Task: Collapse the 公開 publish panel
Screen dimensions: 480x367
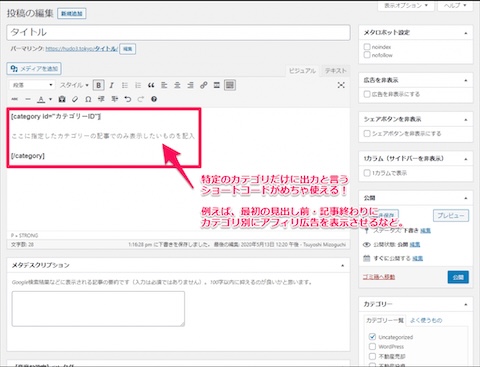Action: pyautogui.click(x=466, y=198)
